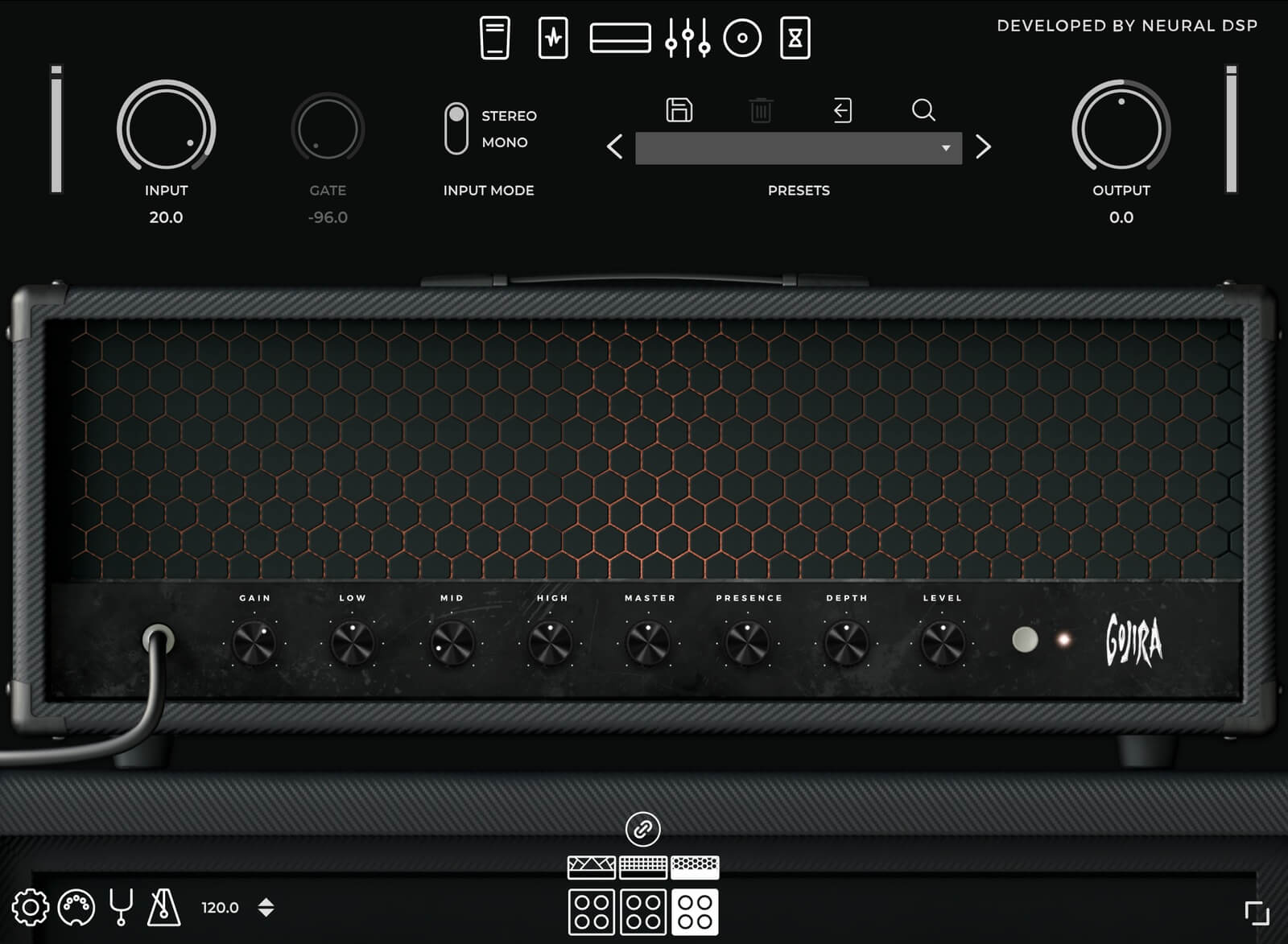The width and height of the screenshot is (1288, 944).
Task: Open the tuner fork icon
Action: tap(122, 908)
